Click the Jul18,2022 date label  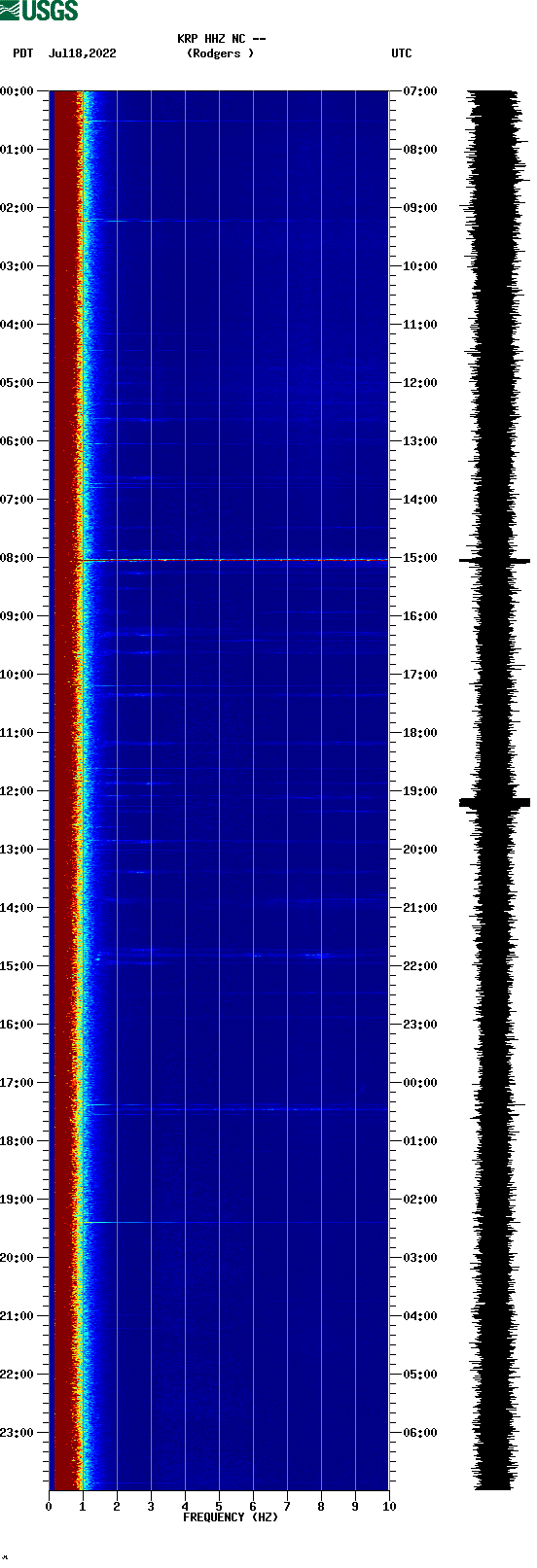tap(82, 53)
